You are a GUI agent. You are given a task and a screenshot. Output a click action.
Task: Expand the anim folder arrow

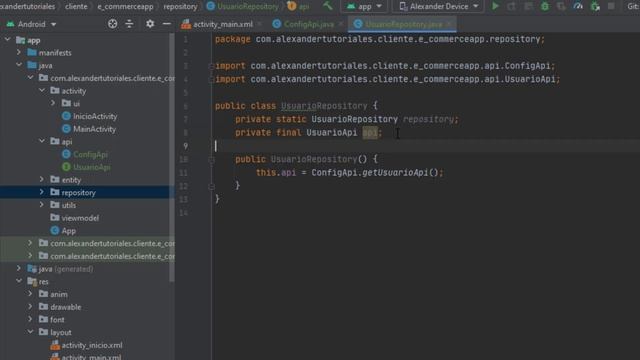click(x=30, y=294)
